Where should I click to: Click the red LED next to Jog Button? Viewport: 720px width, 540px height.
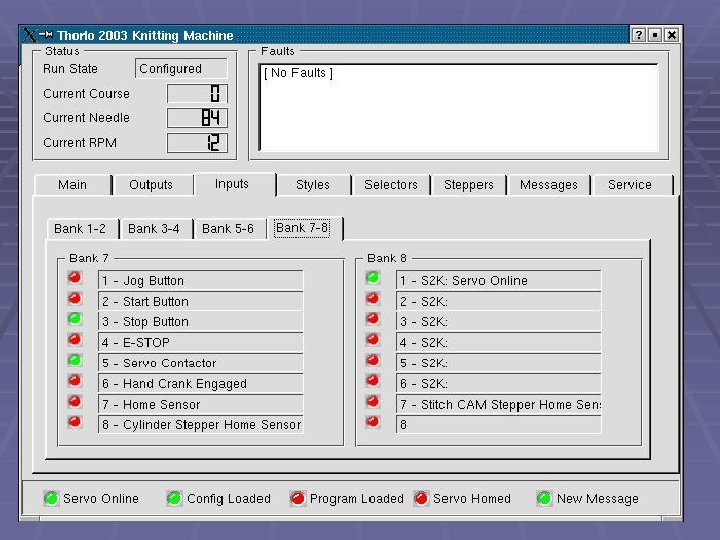pyautogui.click(x=75, y=278)
